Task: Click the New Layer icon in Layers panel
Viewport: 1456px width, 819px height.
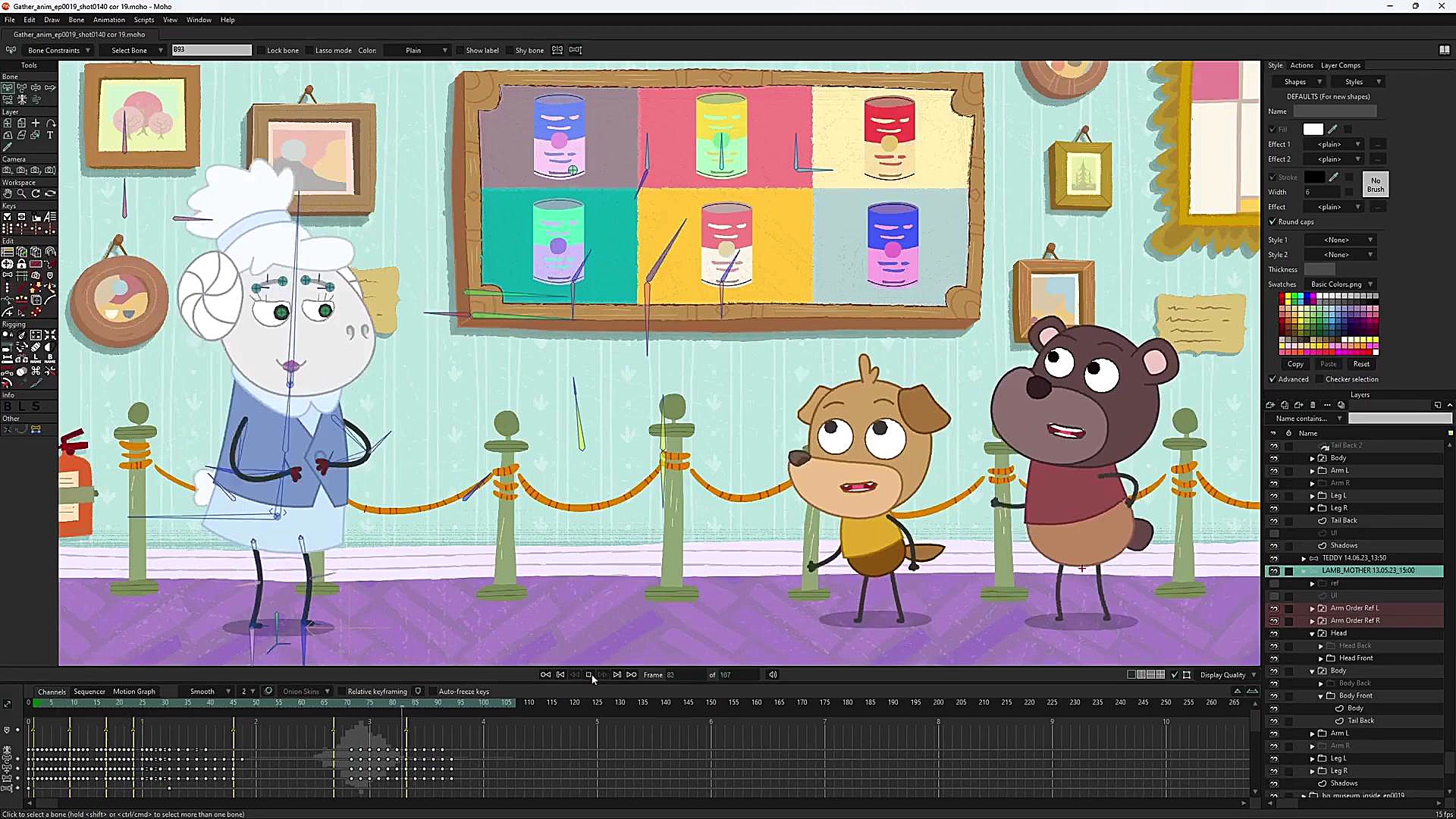Action: [x=1271, y=405]
